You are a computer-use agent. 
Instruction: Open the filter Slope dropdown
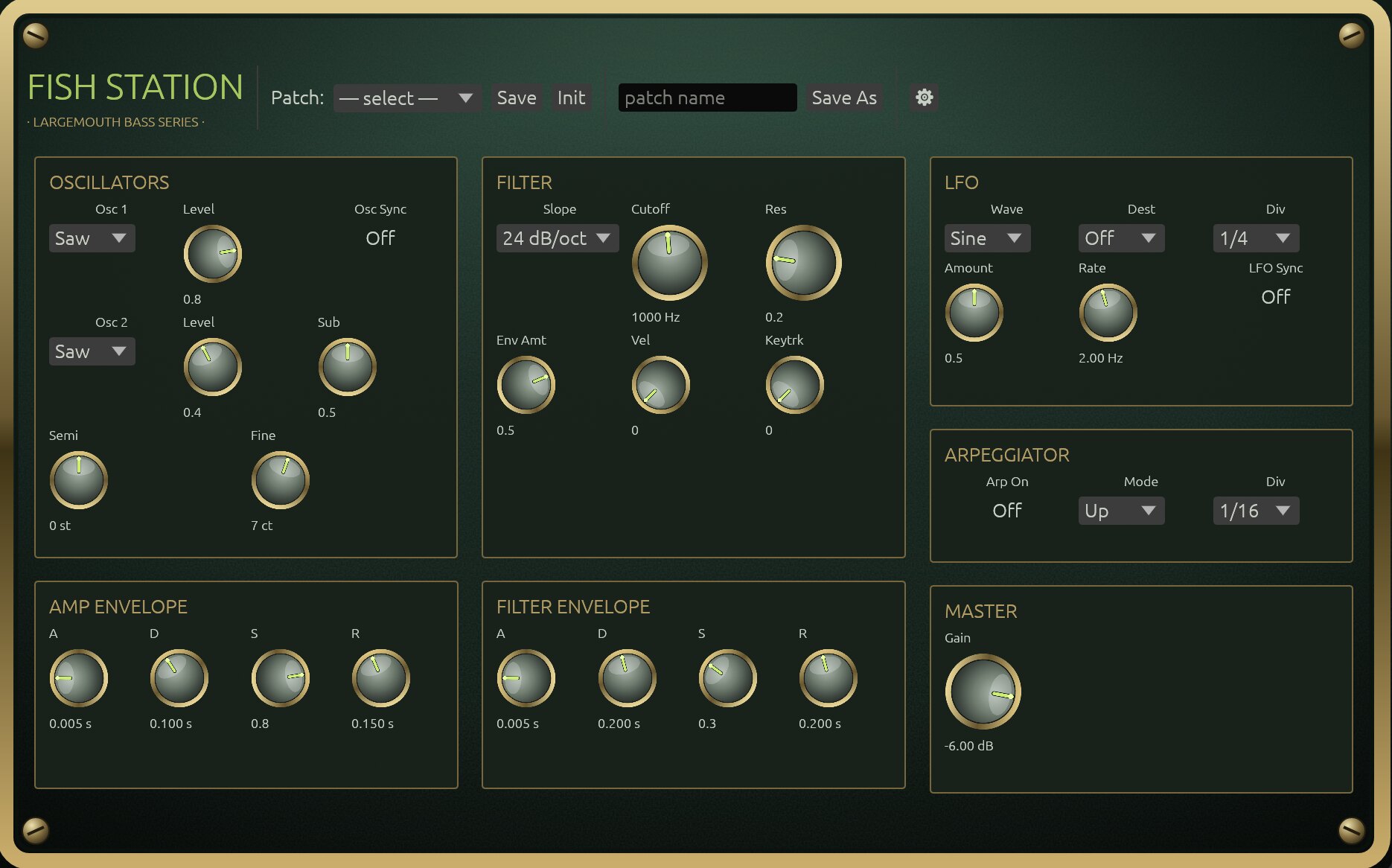tap(557, 238)
